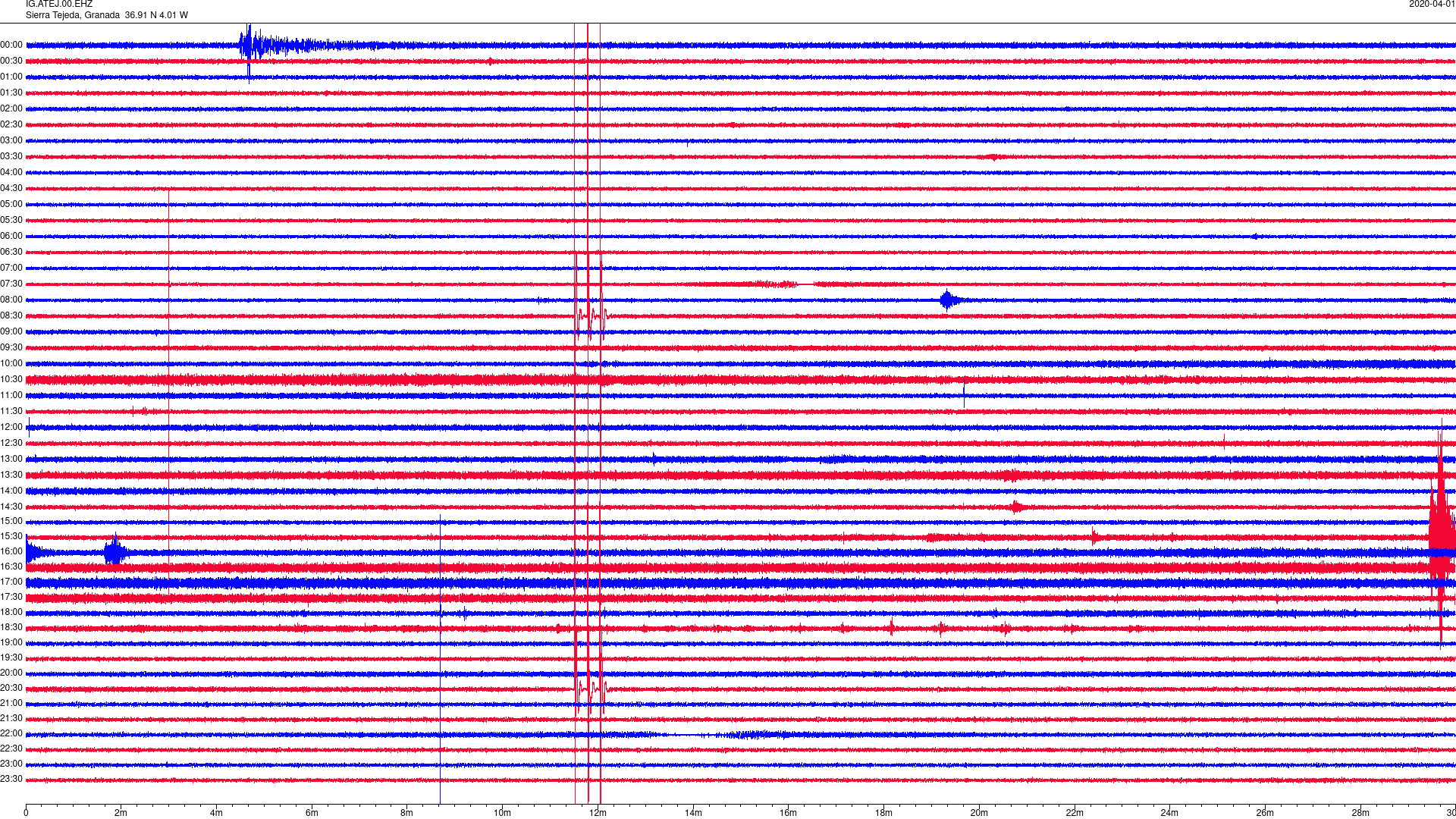Select the 17:30 time row label
The width and height of the screenshot is (1456, 819).
pos(11,597)
